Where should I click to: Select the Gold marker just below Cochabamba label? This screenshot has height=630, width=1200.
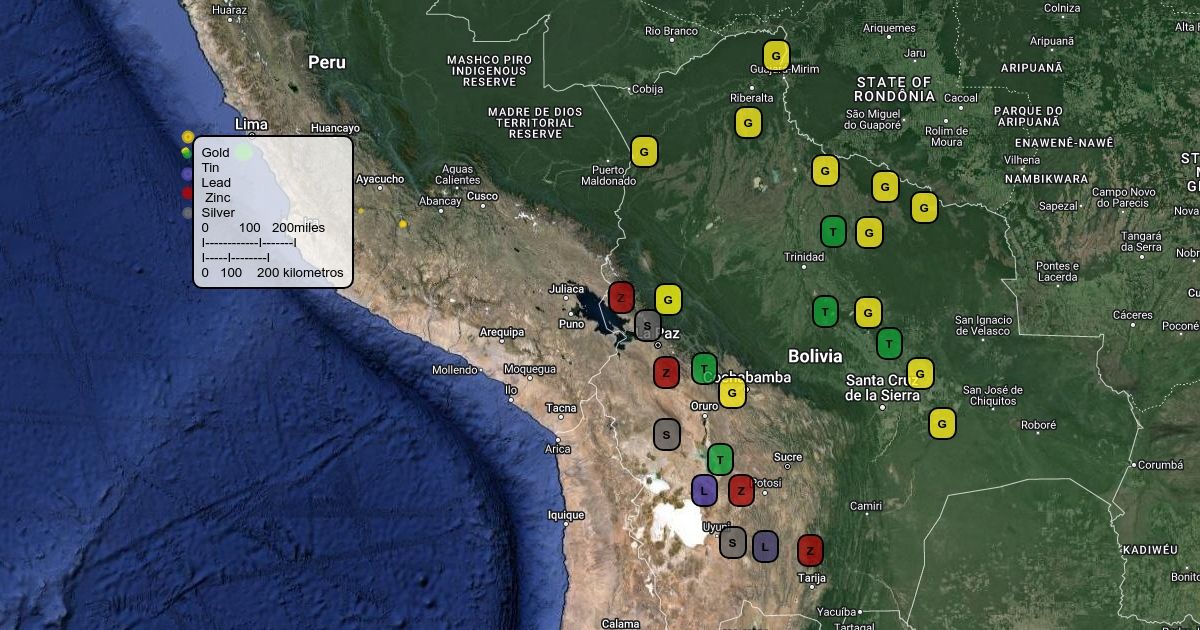click(x=732, y=393)
